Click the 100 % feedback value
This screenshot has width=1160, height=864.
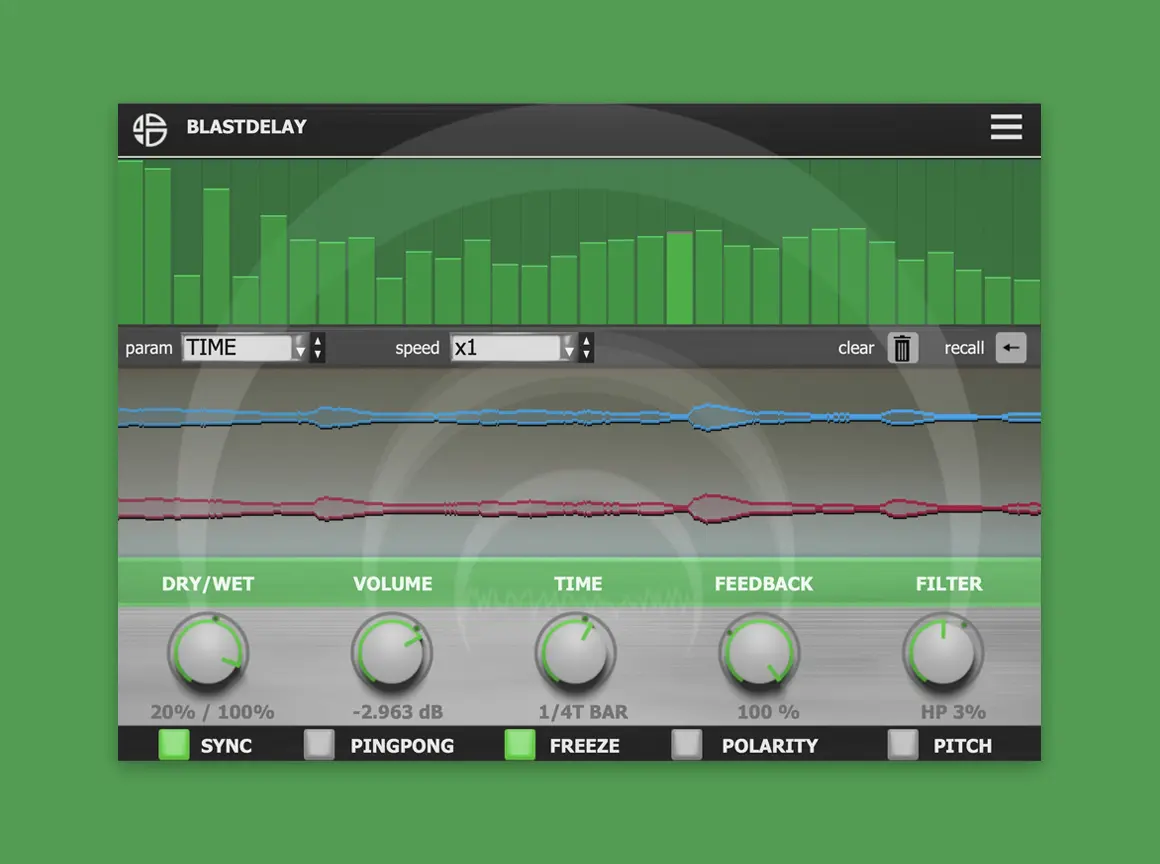768,712
